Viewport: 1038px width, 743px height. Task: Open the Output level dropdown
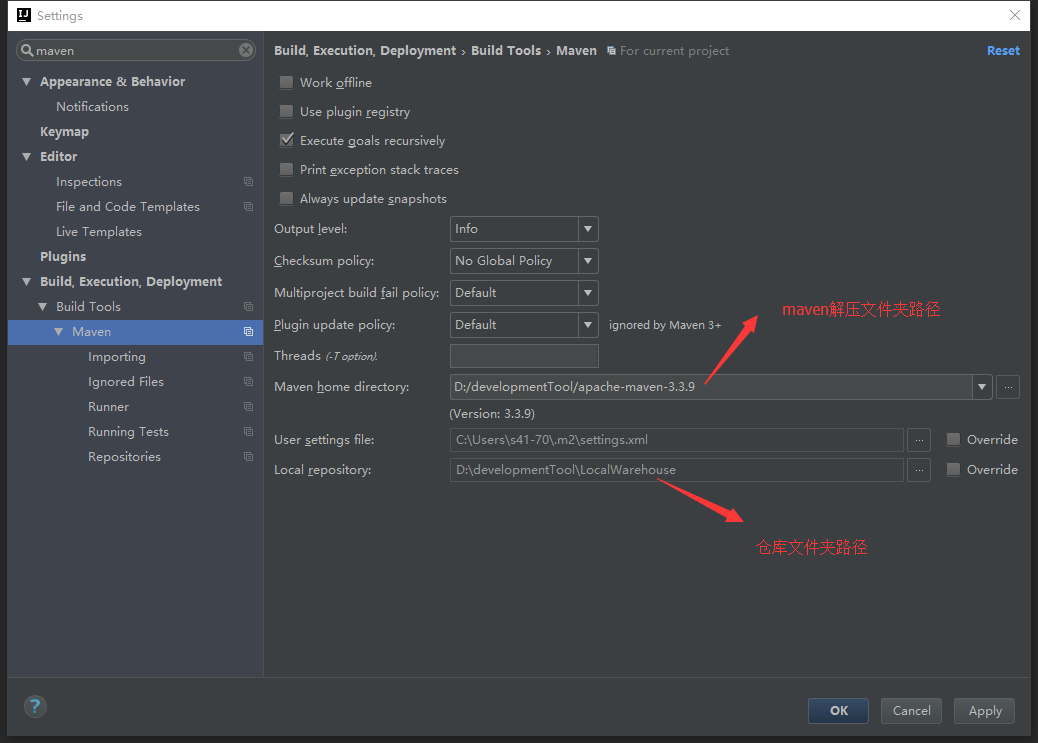tap(524, 228)
